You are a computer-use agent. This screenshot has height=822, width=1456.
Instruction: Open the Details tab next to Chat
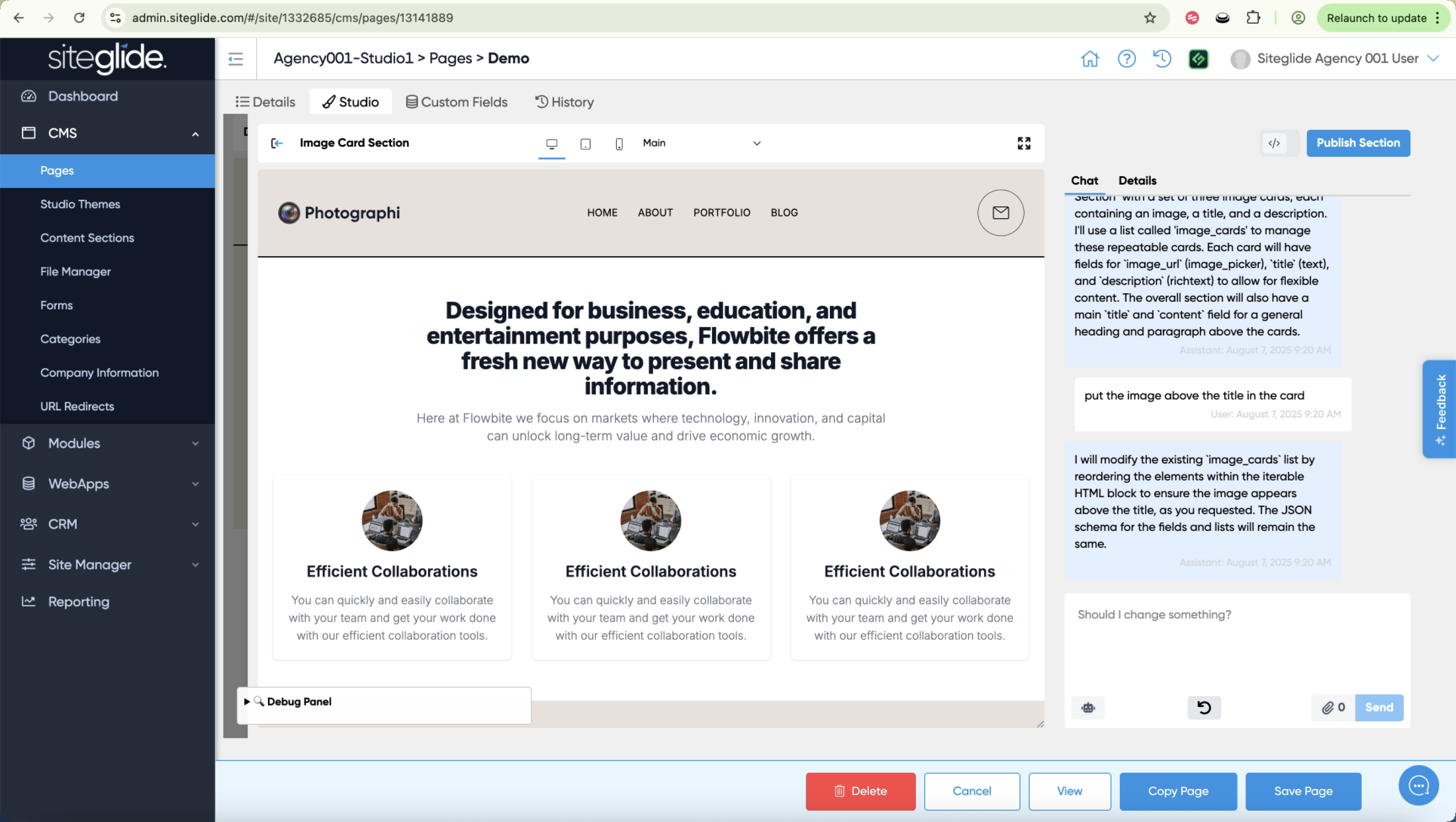pyautogui.click(x=1137, y=181)
